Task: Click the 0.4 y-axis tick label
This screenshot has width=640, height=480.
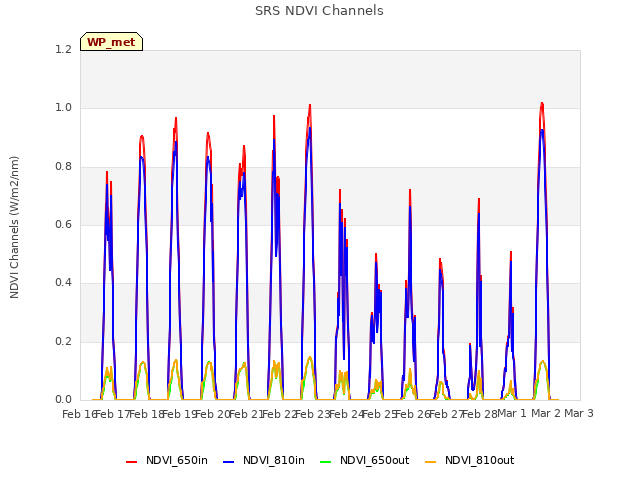Action: [63, 282]
